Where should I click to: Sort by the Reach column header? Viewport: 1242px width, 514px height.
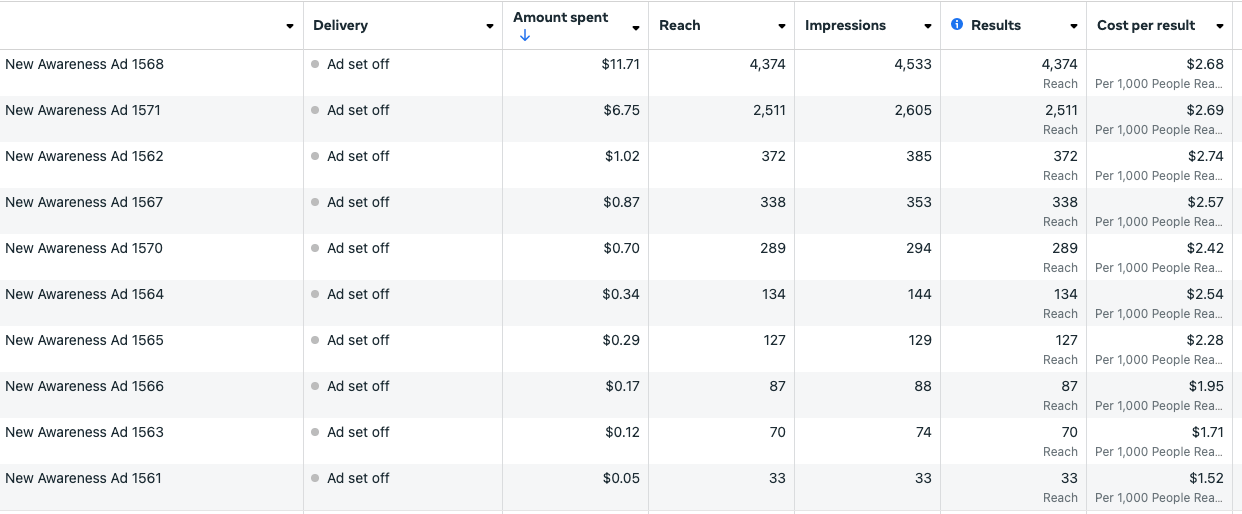point(680,25)
